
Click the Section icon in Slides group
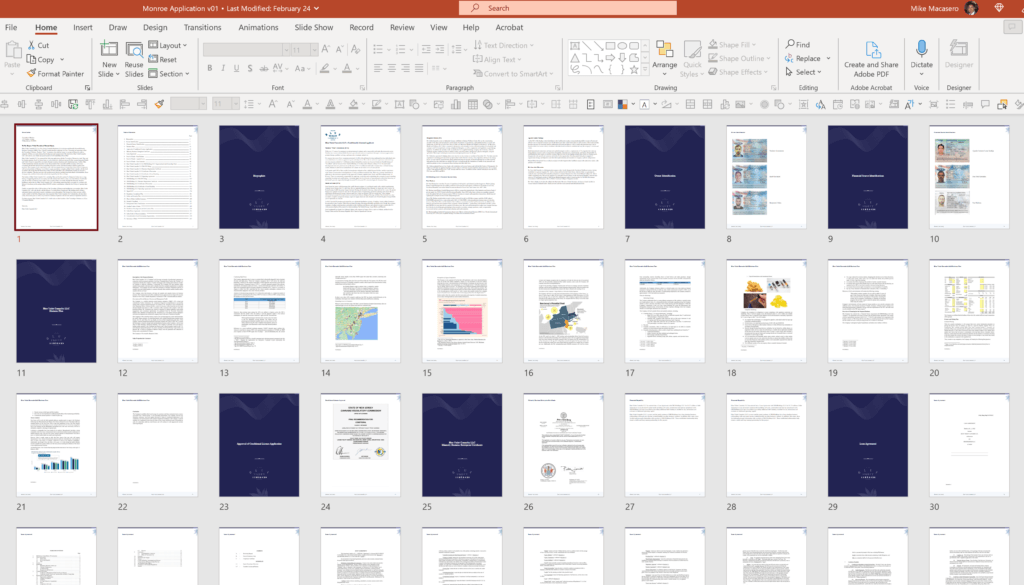pyautogui.click(x=153, y=74)
